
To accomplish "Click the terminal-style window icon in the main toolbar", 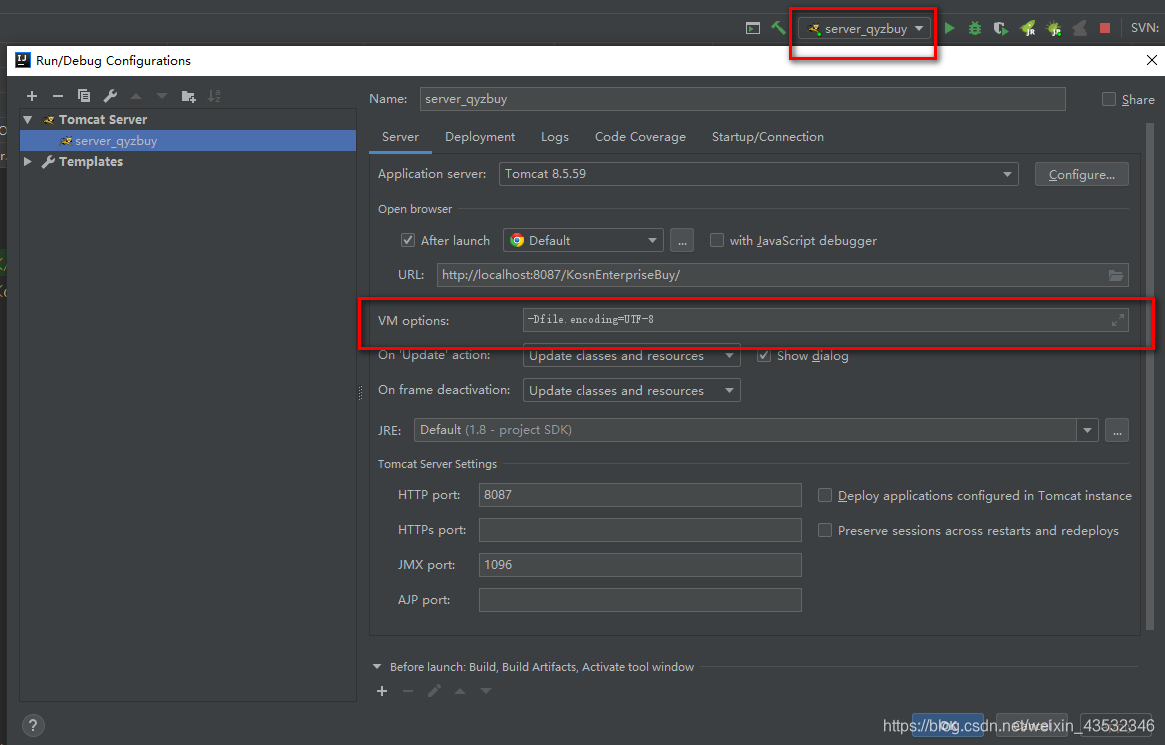I will coord(753,28).
